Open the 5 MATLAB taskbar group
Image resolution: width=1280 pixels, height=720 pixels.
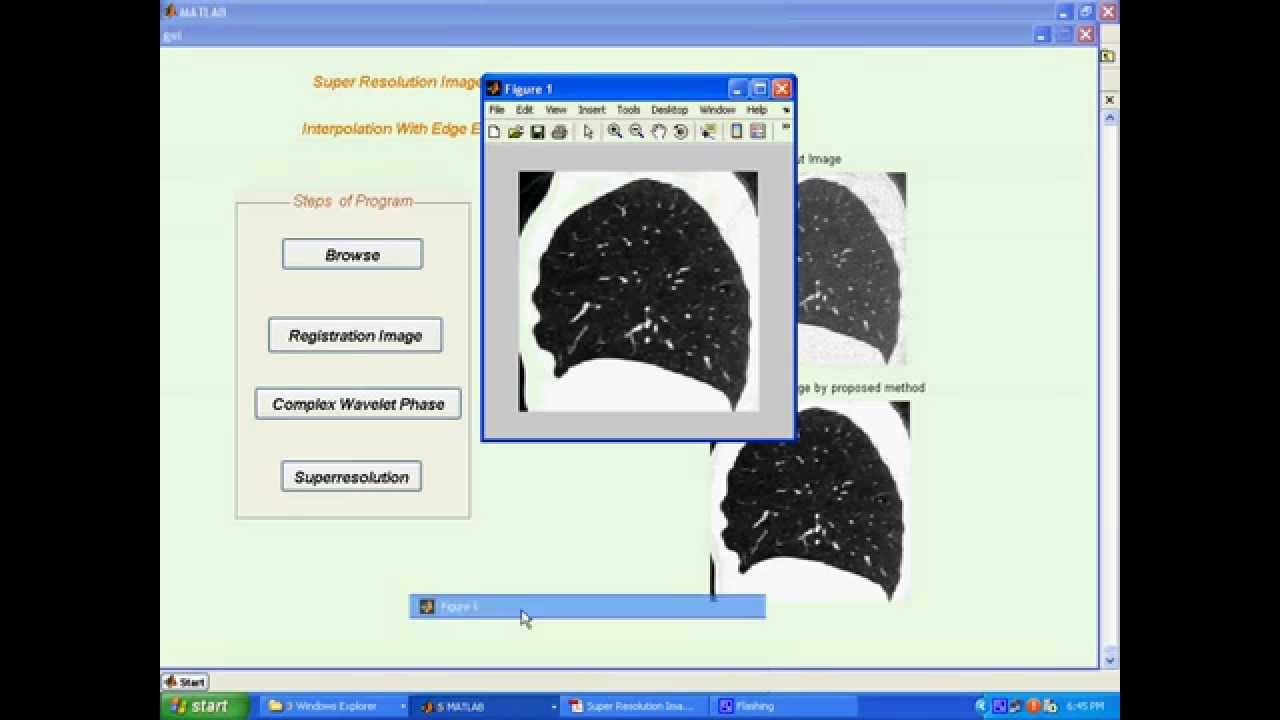click(x=484, y=706)
